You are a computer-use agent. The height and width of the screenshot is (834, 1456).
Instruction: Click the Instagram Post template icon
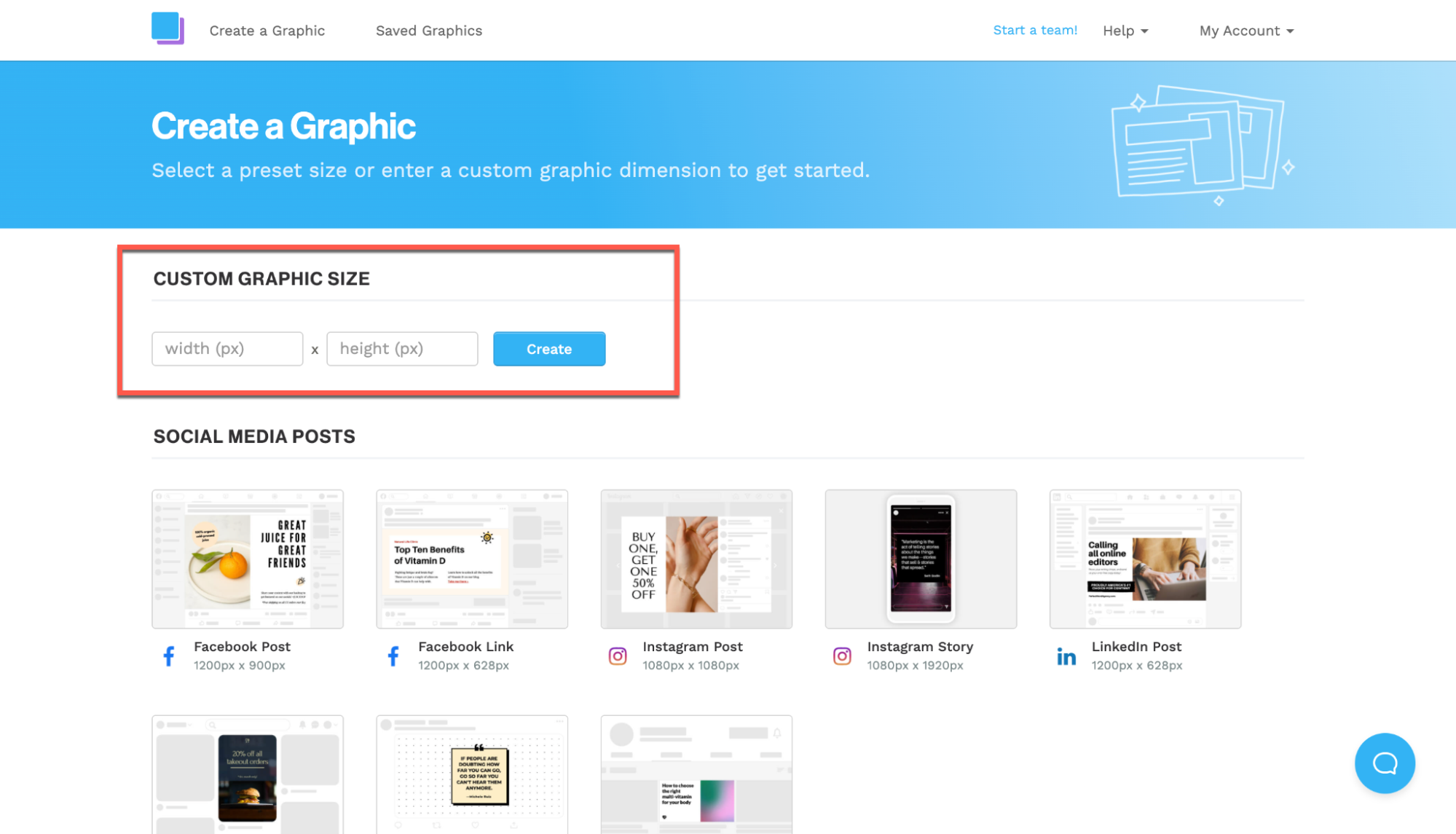tap(617, 656)
